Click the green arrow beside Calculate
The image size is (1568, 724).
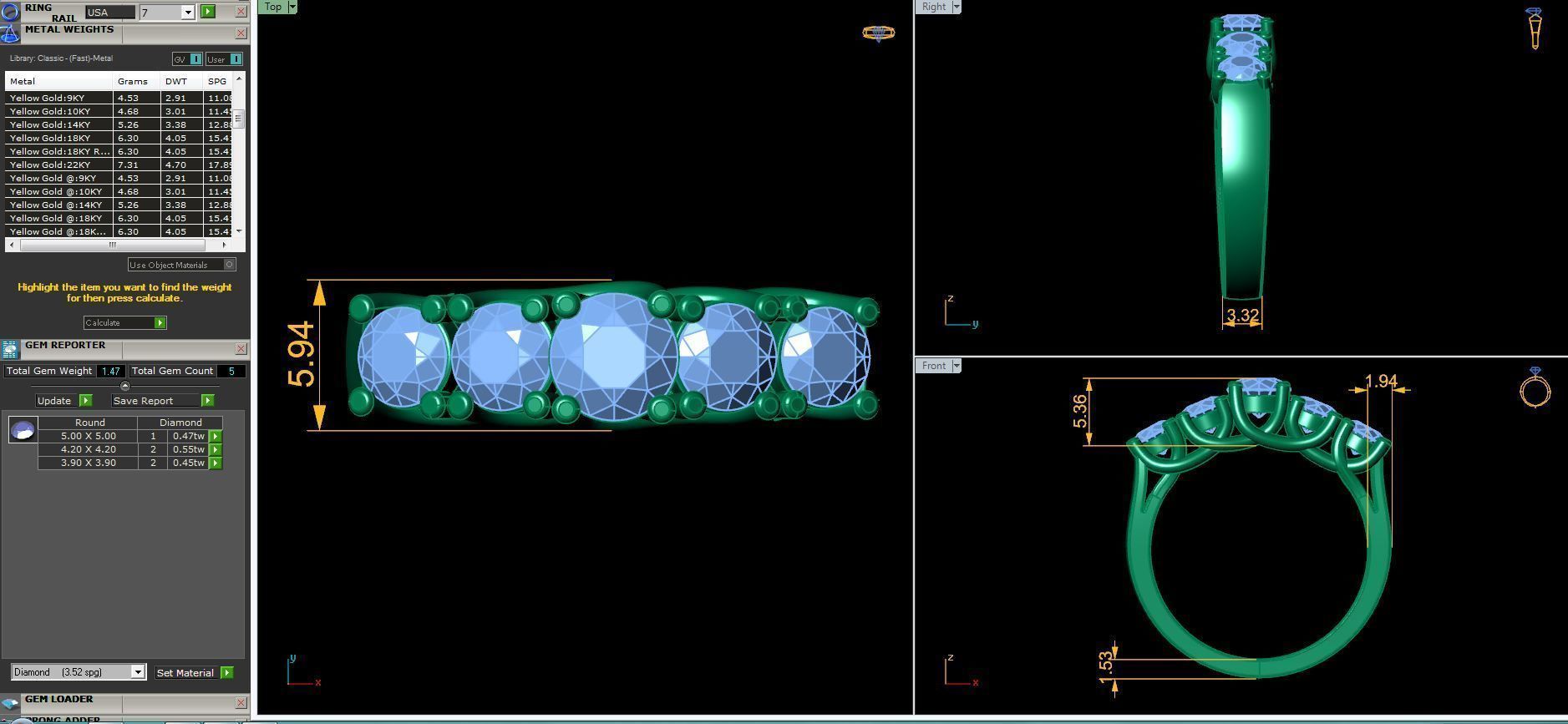[160, 322]
